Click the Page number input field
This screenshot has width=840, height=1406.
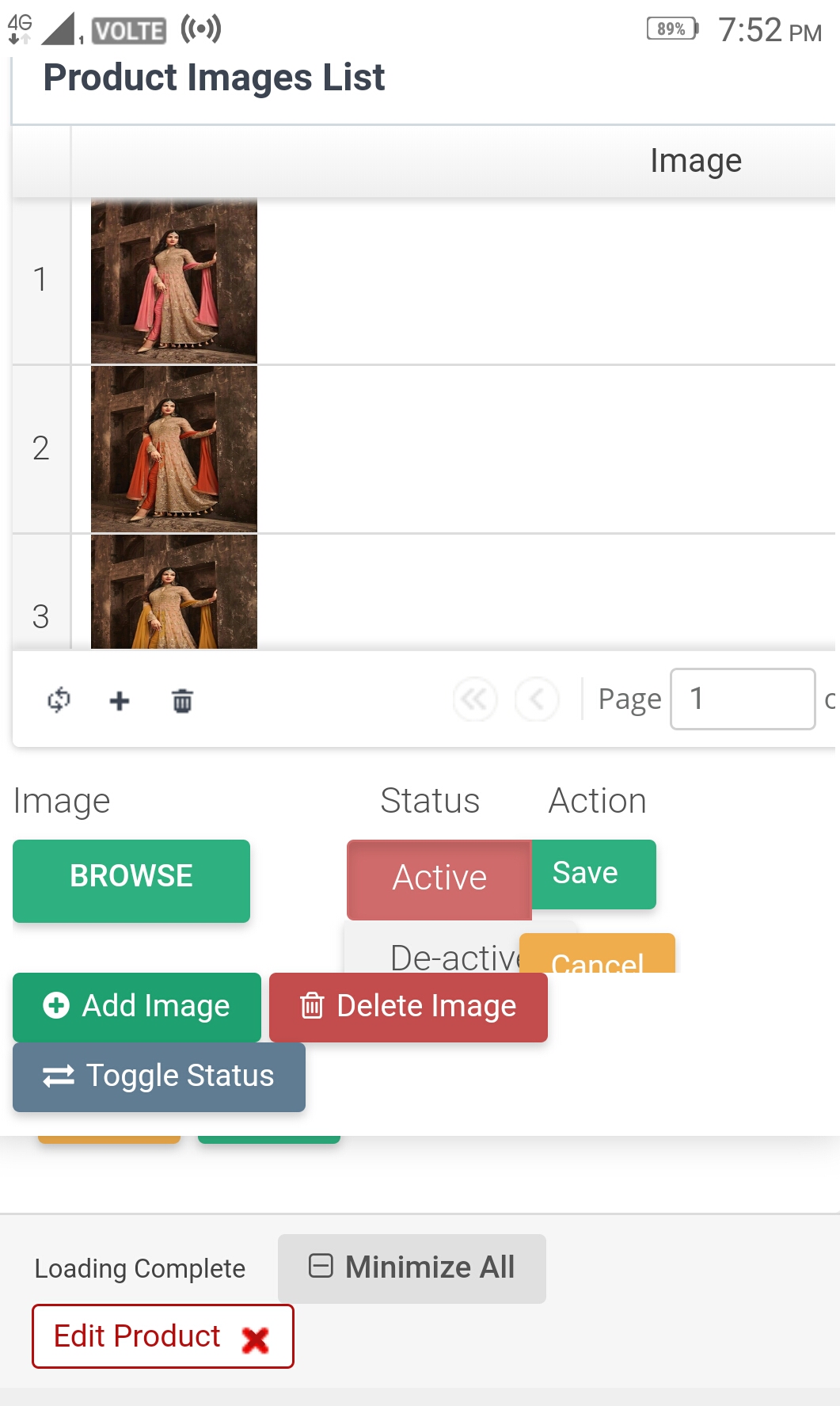(742, 699)
